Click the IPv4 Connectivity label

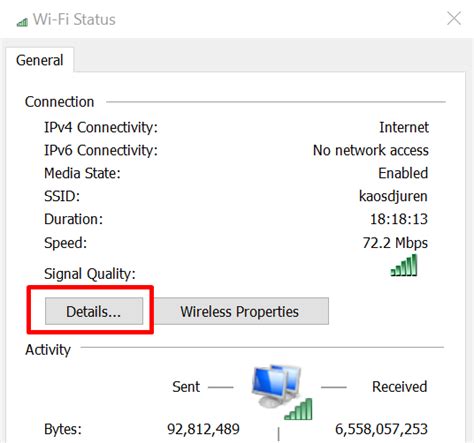coord(101,127)
